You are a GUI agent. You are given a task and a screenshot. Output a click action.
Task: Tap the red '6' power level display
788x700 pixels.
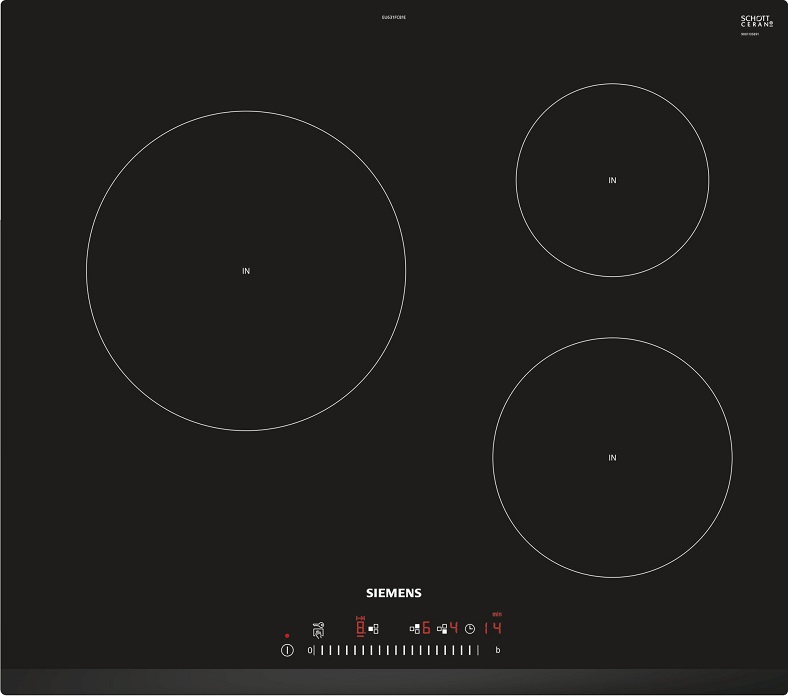click(425, 629)
